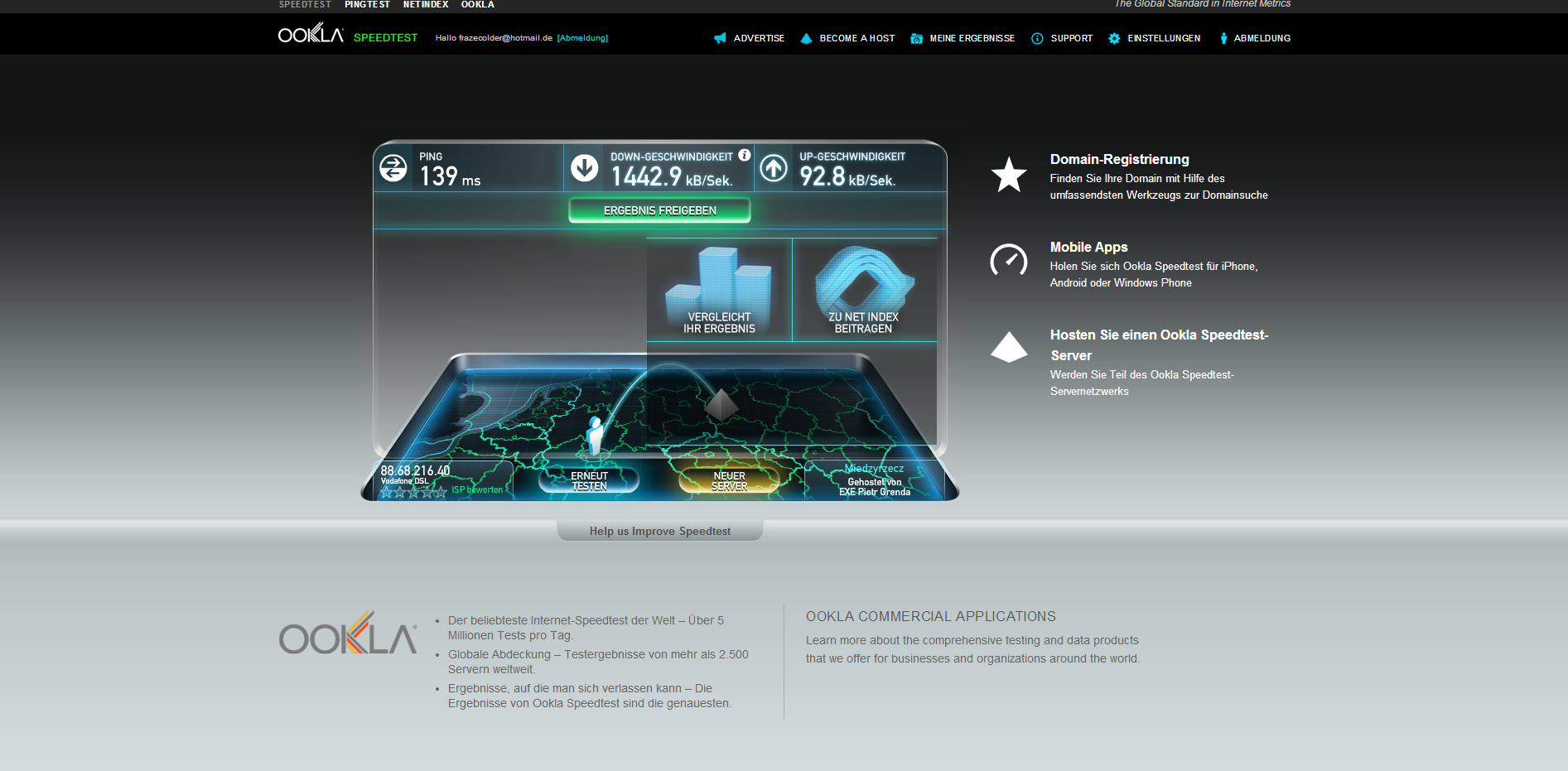The height and width of the screenshot is (771, 1568).
Task: Open MEINE ERGEBNISSE menu item
Action: click(972, 38)
